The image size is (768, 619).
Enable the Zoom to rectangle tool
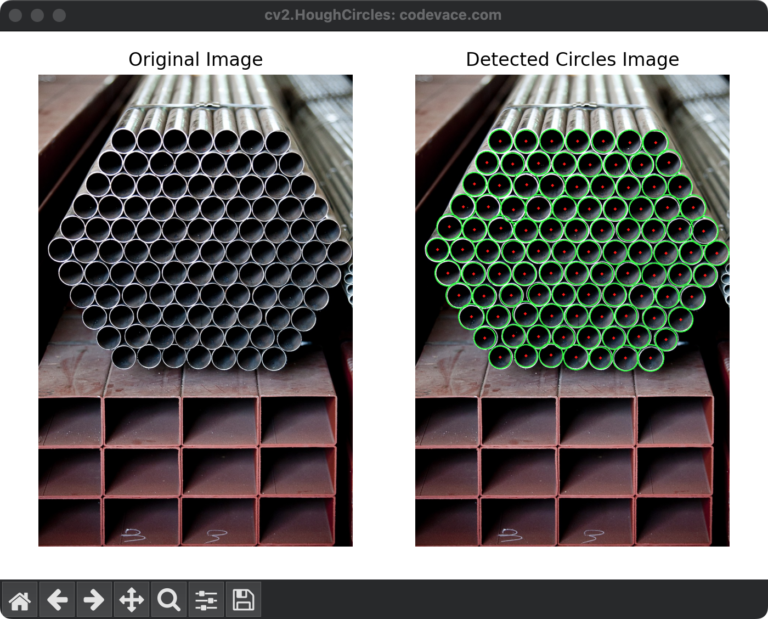169,600
